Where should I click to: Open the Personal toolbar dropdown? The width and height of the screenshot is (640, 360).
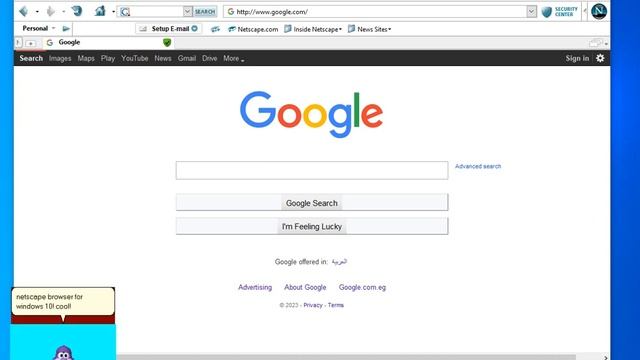click(x=39, y=28)
